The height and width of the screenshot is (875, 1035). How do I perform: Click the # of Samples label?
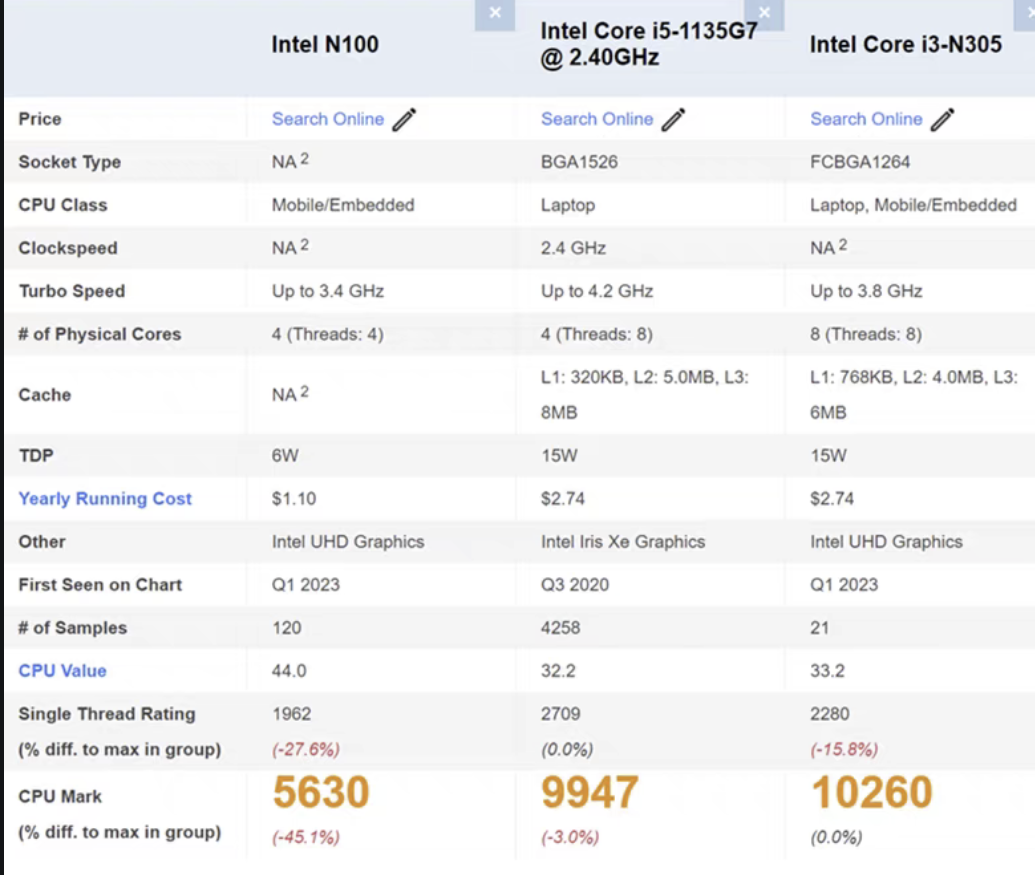coord(73,628)
